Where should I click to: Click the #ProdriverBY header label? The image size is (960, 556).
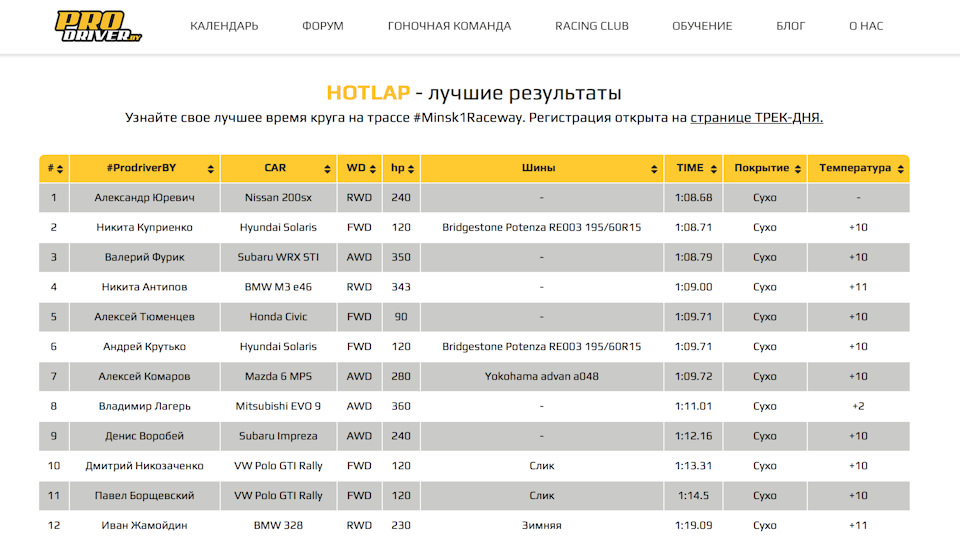141,168
